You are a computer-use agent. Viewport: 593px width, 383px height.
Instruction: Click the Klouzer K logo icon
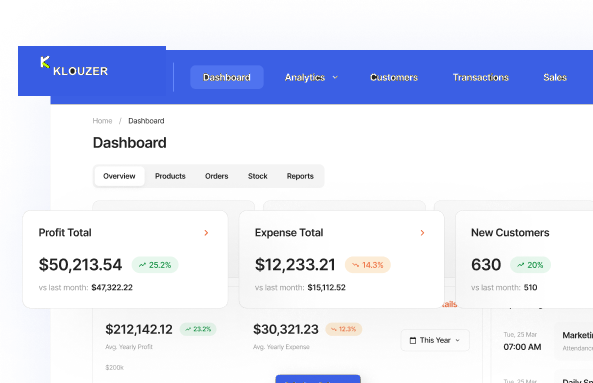coord(45,62)
